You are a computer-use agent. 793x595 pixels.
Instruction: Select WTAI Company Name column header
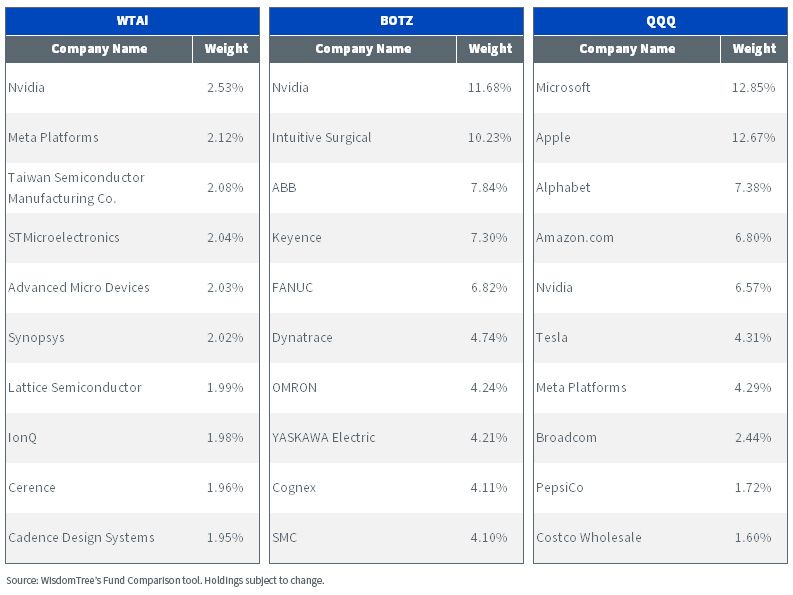(x=99, y=49)
